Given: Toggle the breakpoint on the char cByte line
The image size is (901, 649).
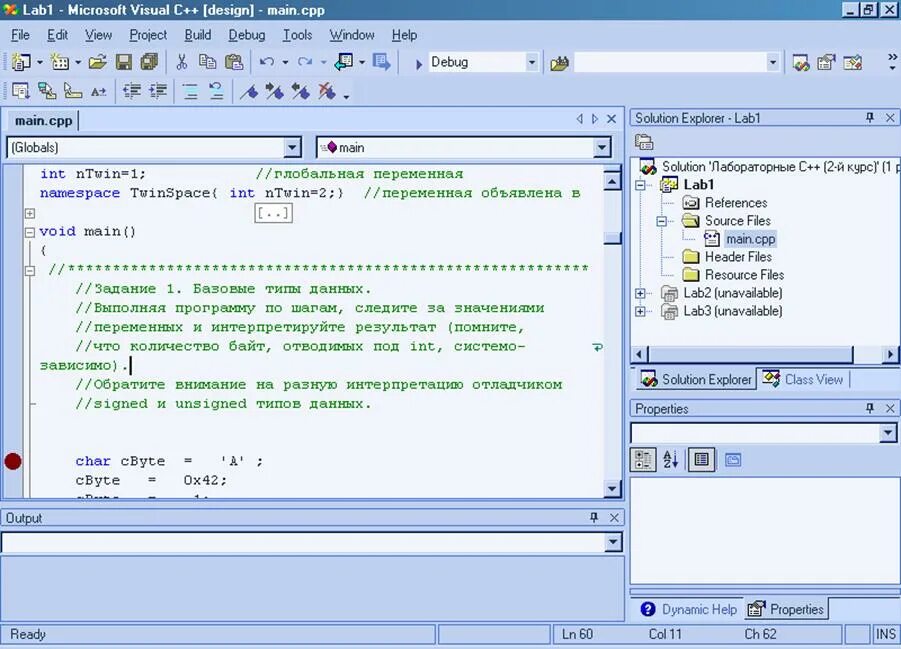Looking at the screenshot, I should pos(13,461).
